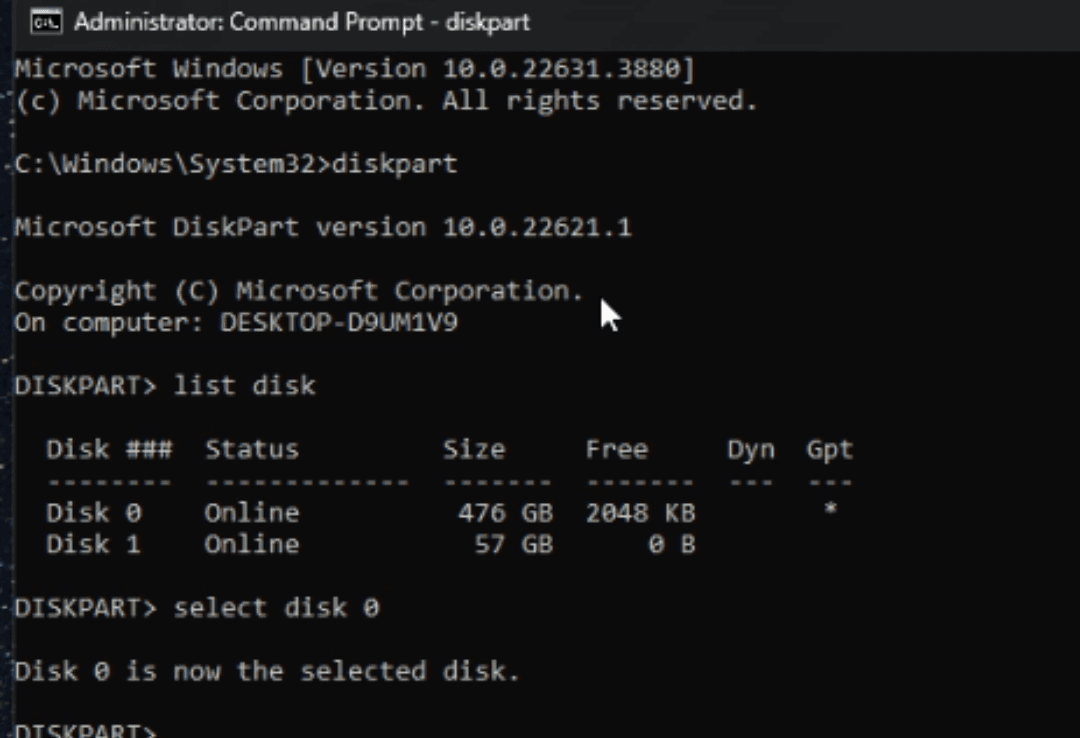1080x738 pixels.
Task: Click the 'Microsoft DiskPart version 10.0.22621.1' line
Action: (x=323, y=227)
